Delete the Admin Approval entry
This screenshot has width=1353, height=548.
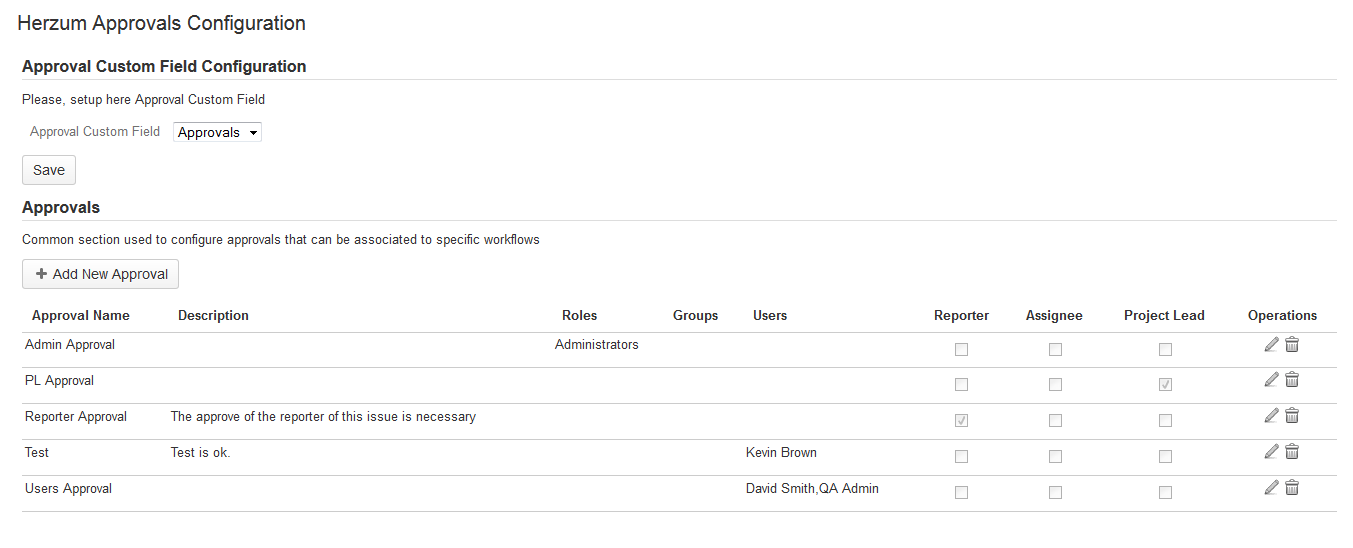point(1292,345)
